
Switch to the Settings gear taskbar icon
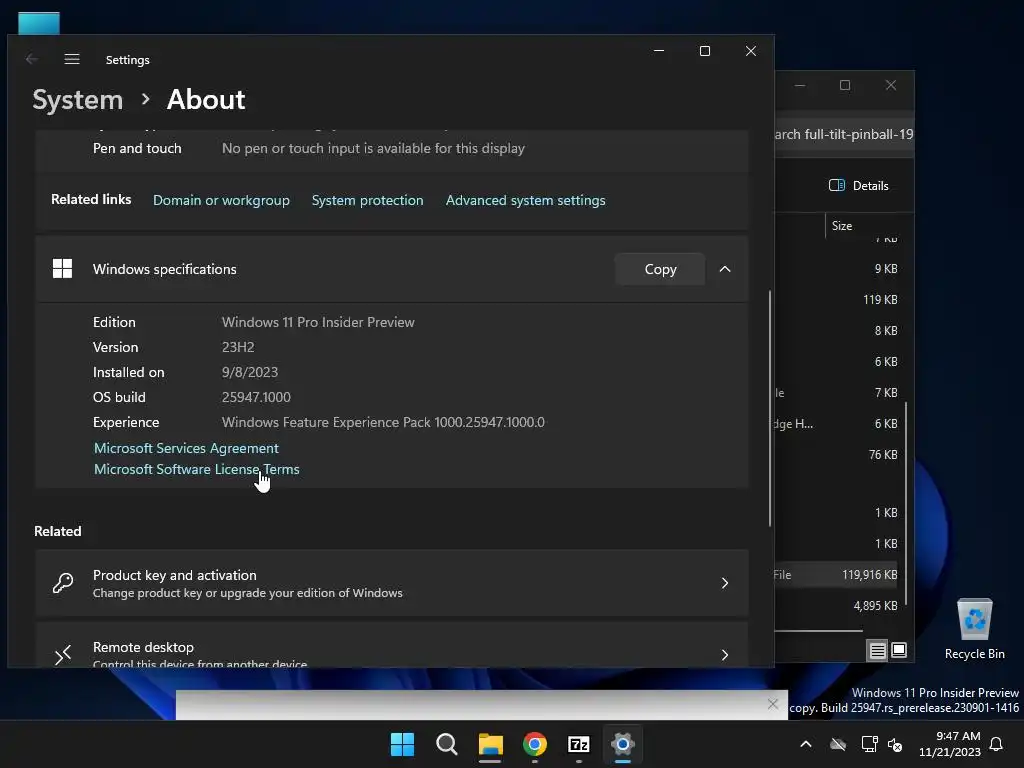tap(623, 744)
